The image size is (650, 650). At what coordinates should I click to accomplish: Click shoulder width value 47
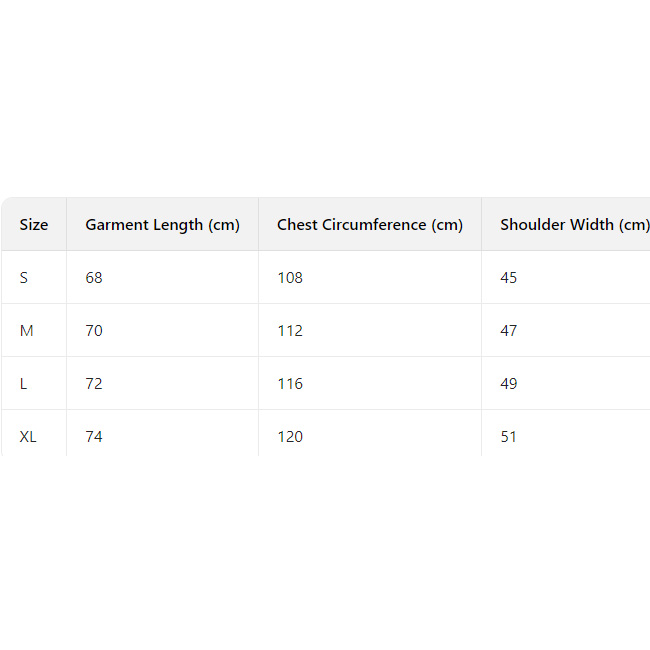(509, 331)
